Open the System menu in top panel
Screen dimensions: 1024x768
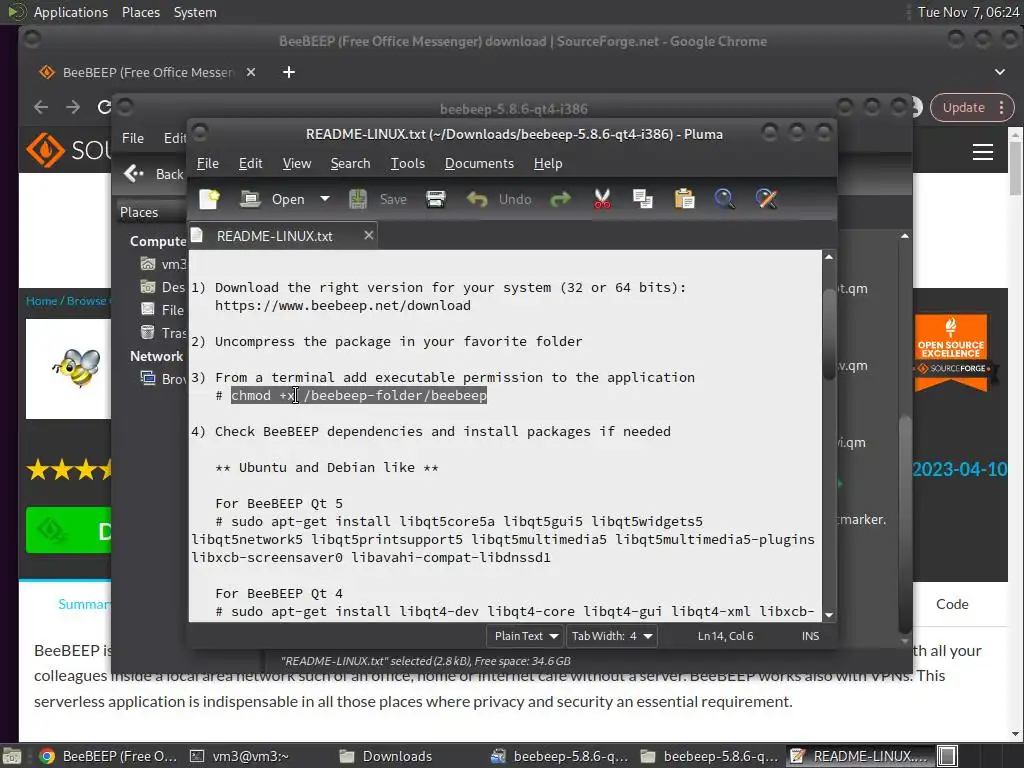pyautogui.click(x=195, y=12)
